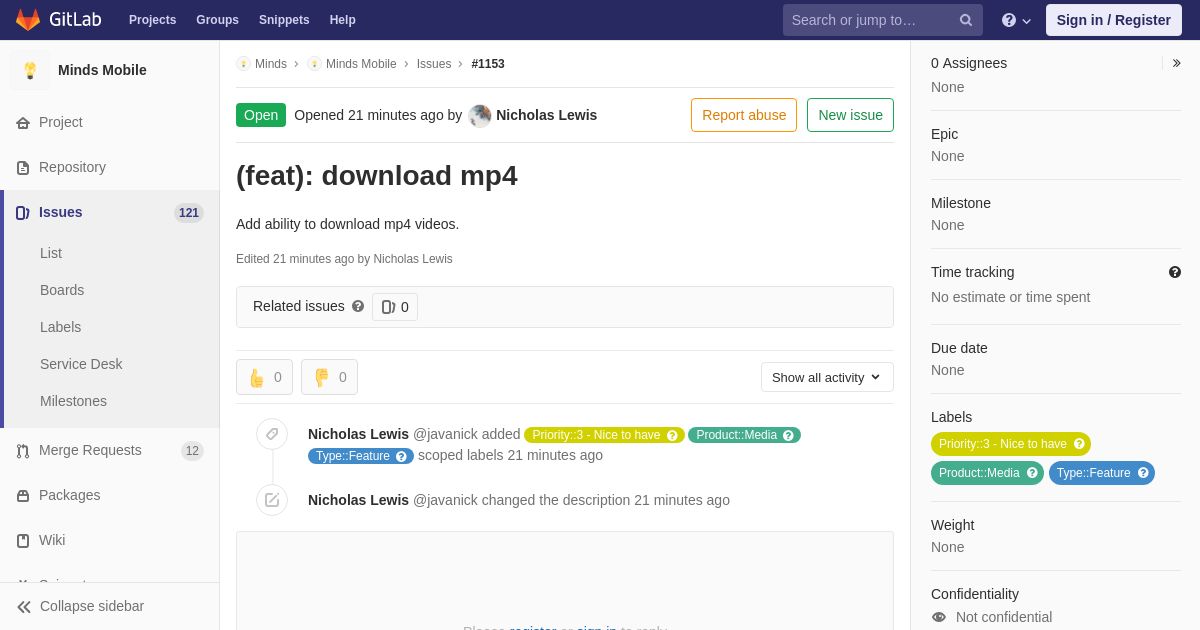The width and height of the screenshot is (1200, 630).
Task: Click the Report abuse button
Action: pyautogui.click(x=744, y=115)
